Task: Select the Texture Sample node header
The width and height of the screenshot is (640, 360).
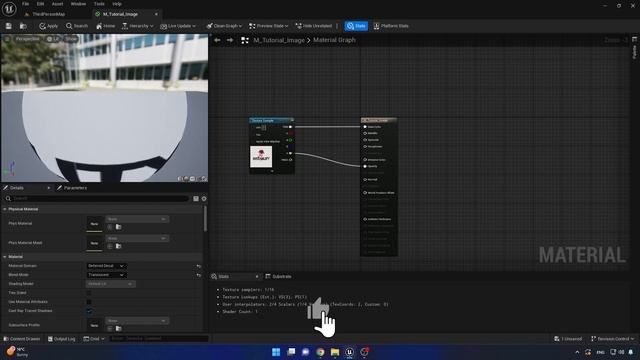Action: 271,120
